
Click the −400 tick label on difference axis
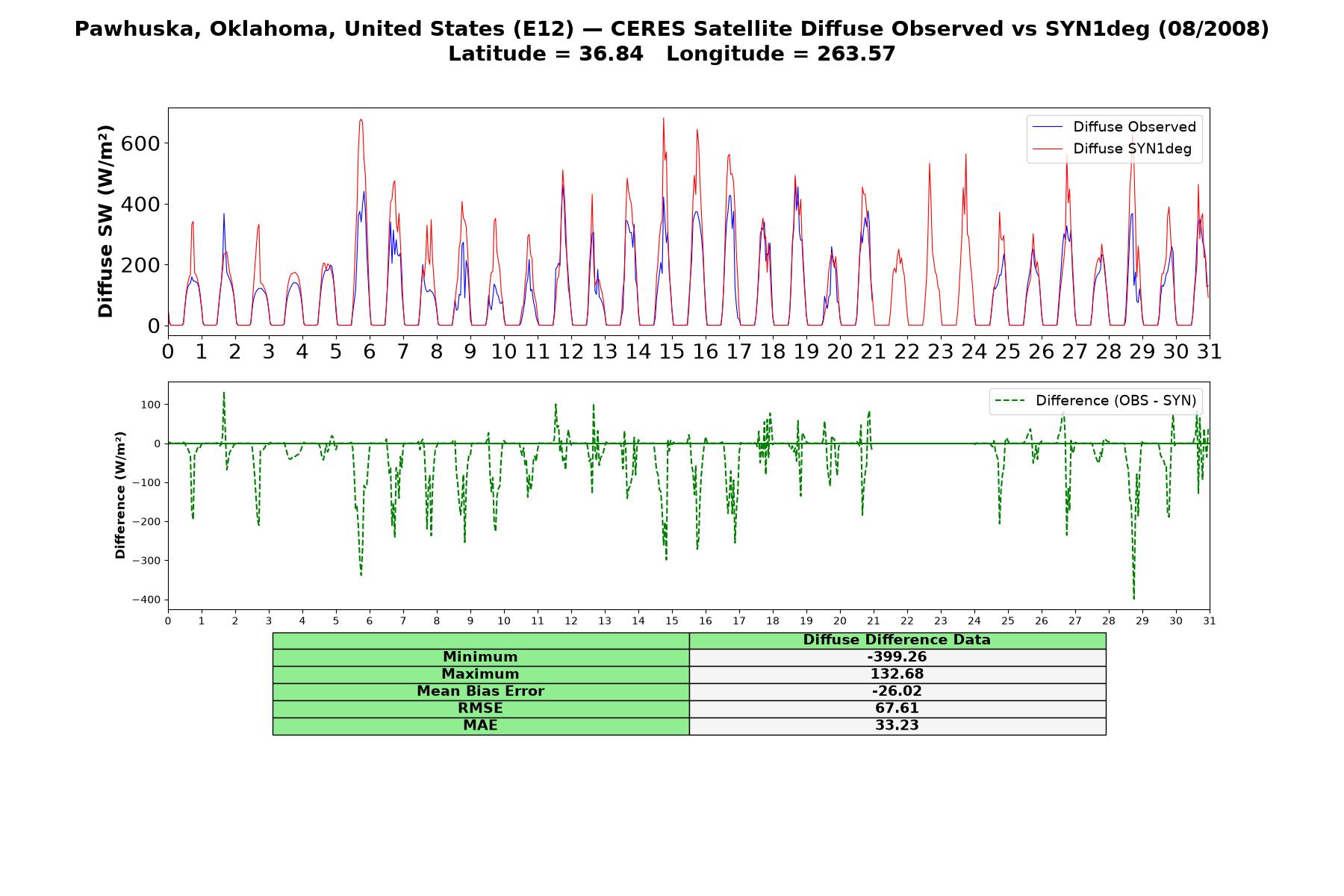pyautogui.click(x=146, y=600)
